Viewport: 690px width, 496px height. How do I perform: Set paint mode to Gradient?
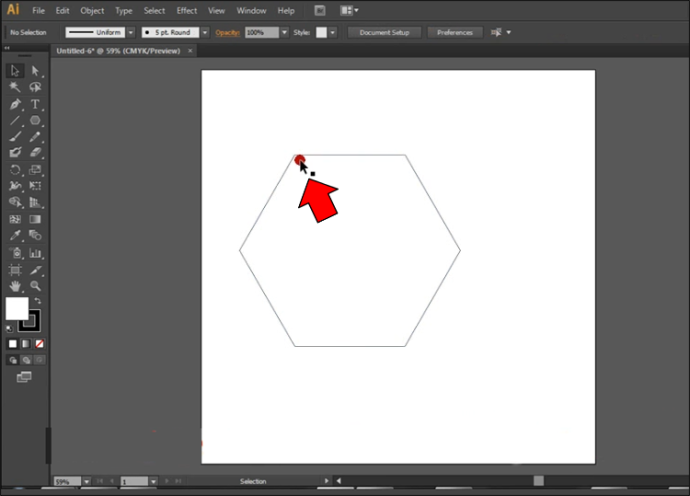26,344
